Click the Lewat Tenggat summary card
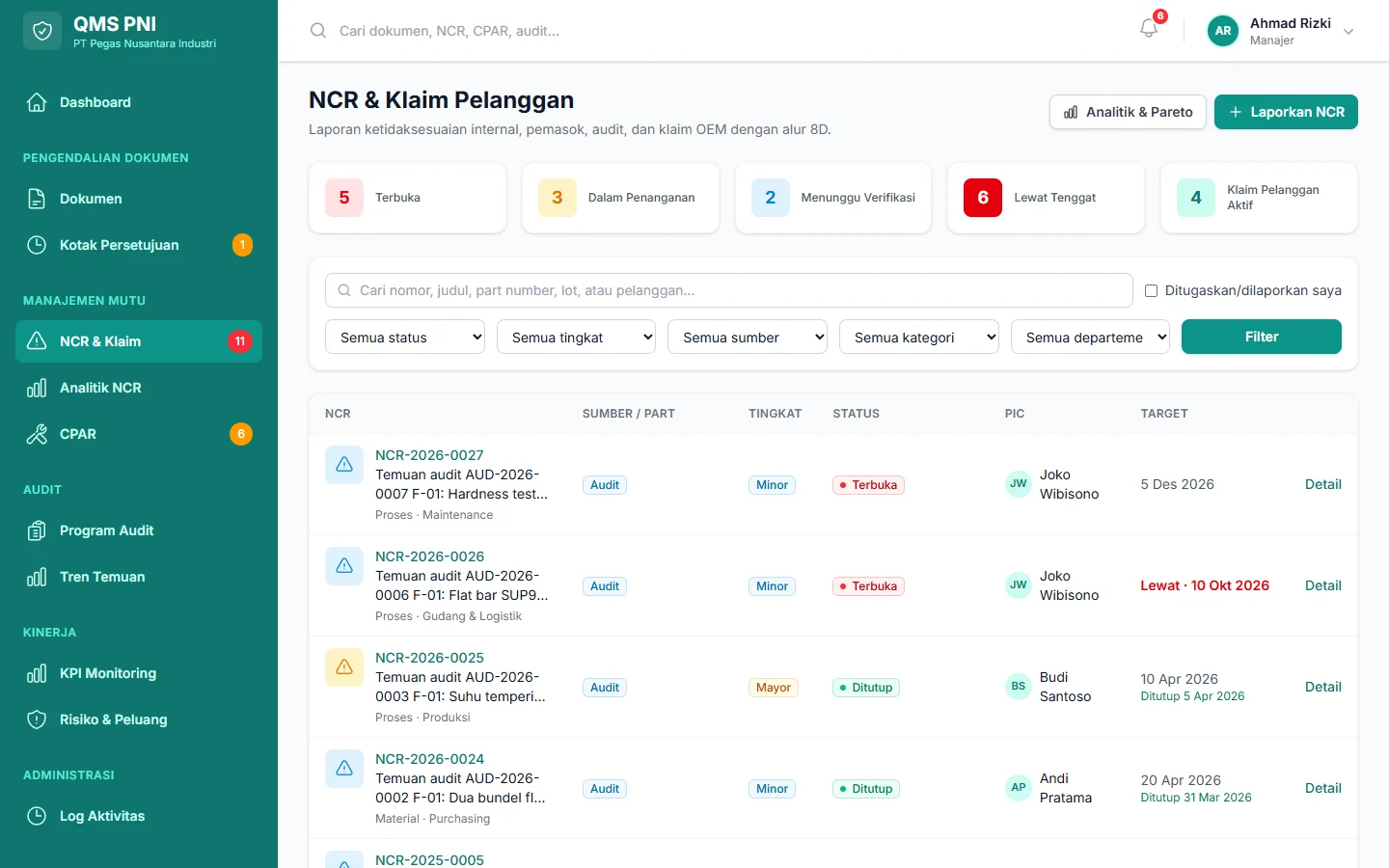 coord(1046,198)
